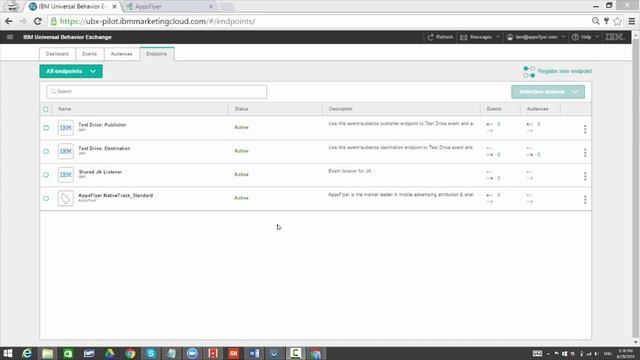The height and width of the screenshot is (360, 640).
Task: Click the browser address bar URL
Action: (158, 21)
